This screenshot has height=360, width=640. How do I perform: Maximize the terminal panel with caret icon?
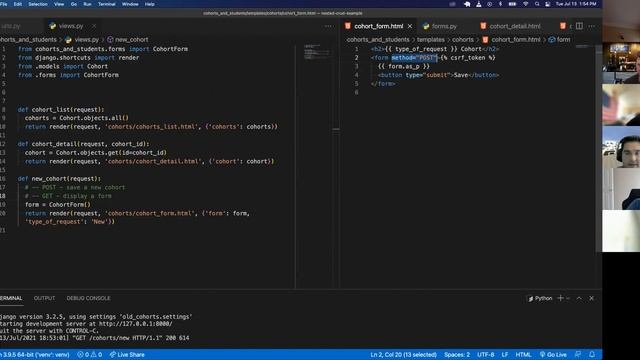[579, 298]
